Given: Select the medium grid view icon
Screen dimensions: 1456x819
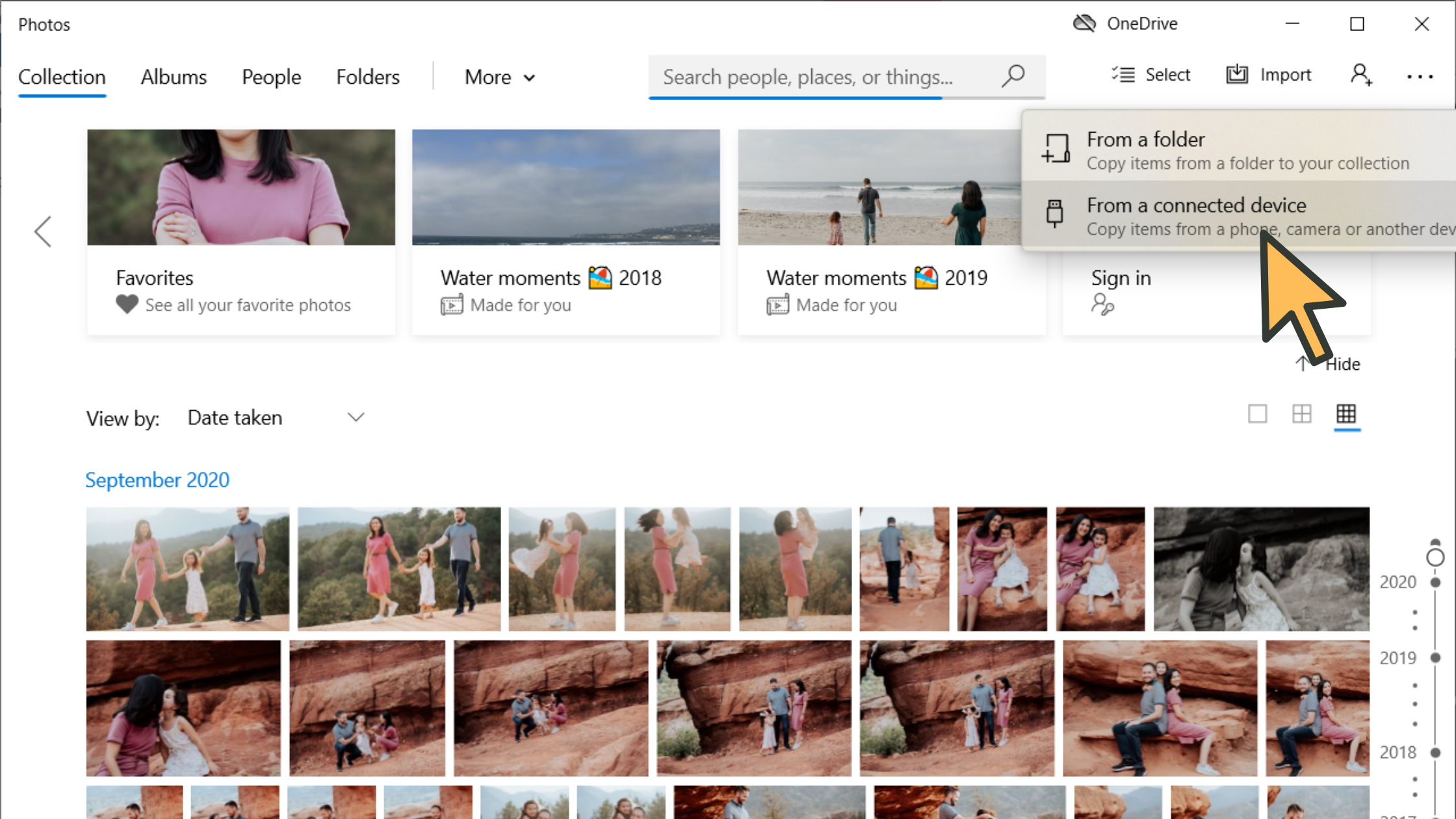Looking at the screenshot, I should coord(1302,414).
